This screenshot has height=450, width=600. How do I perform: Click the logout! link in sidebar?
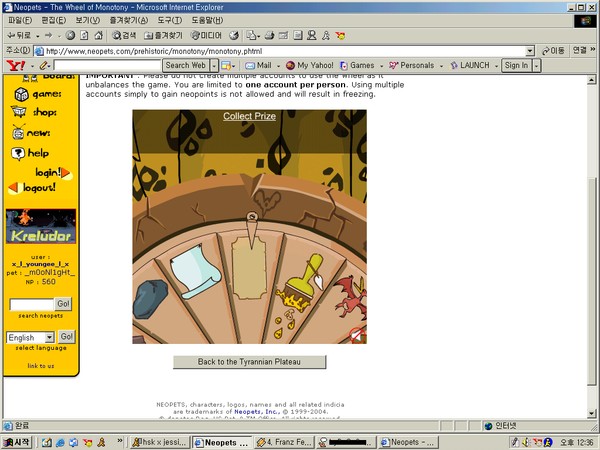point(33,188)
